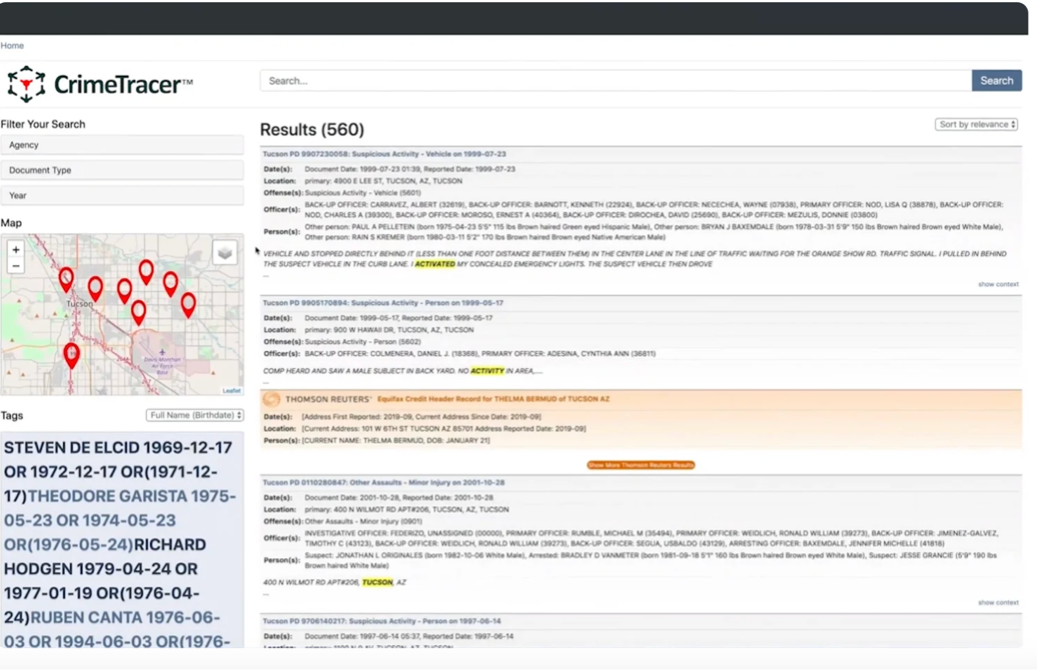Open the Full Name (Birthdate) tags dropdown

tap(195, 415)
